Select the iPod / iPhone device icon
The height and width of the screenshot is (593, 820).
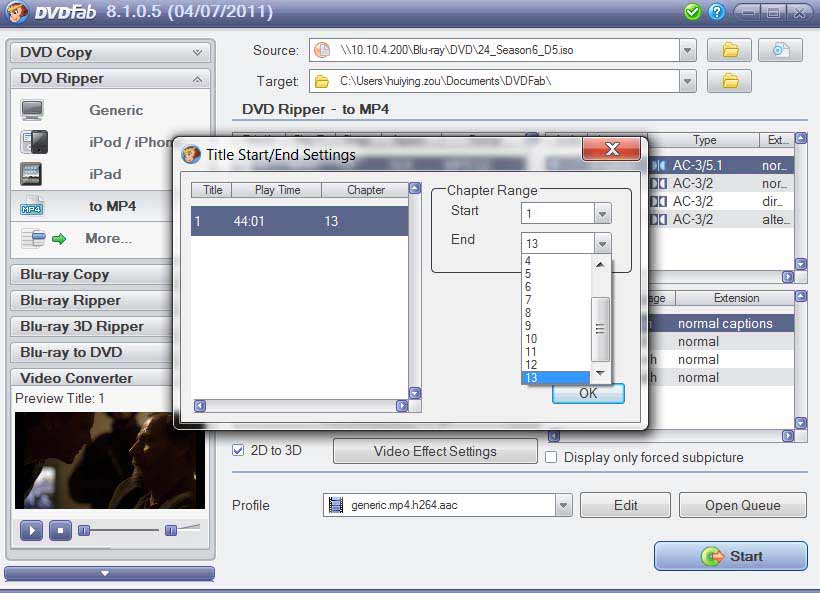coord(33,142)
